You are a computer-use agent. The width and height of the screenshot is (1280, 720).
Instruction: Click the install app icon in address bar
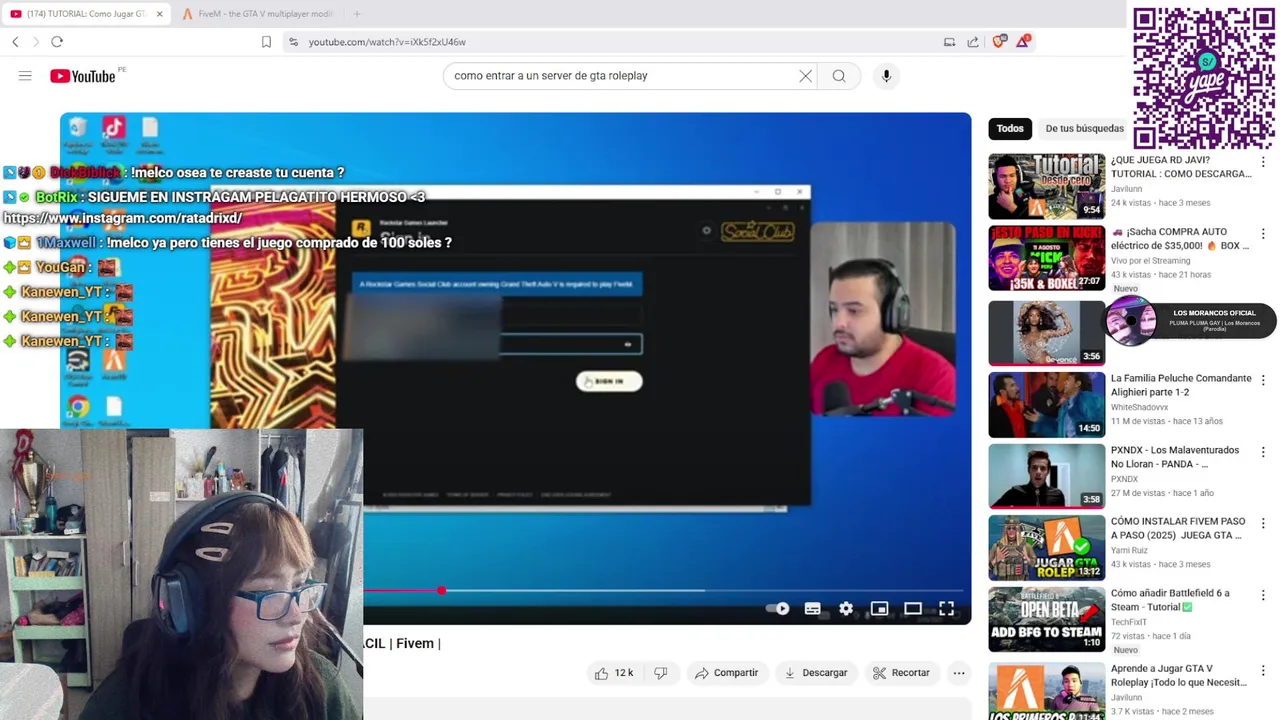click(x=949, y=42)
